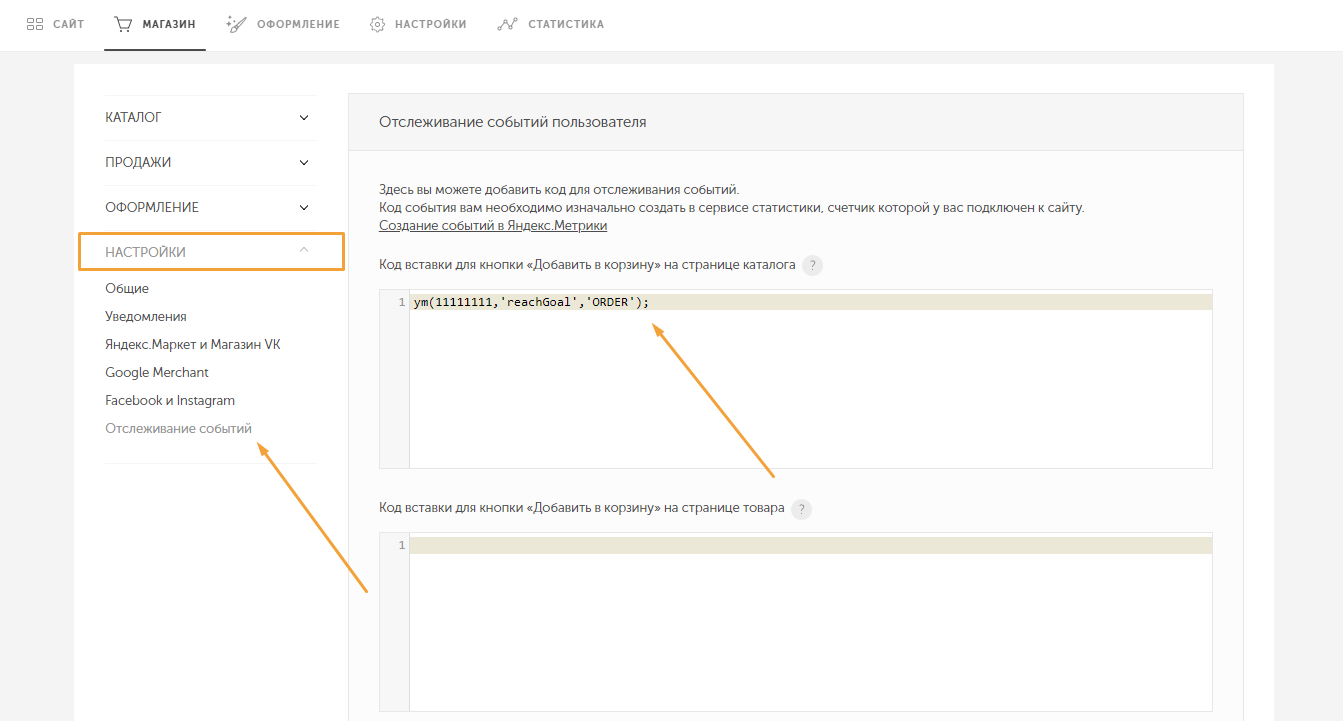Open the Создание событий в Яндекс.Метрики link
1343x721 pixels.
click(493, 226)
